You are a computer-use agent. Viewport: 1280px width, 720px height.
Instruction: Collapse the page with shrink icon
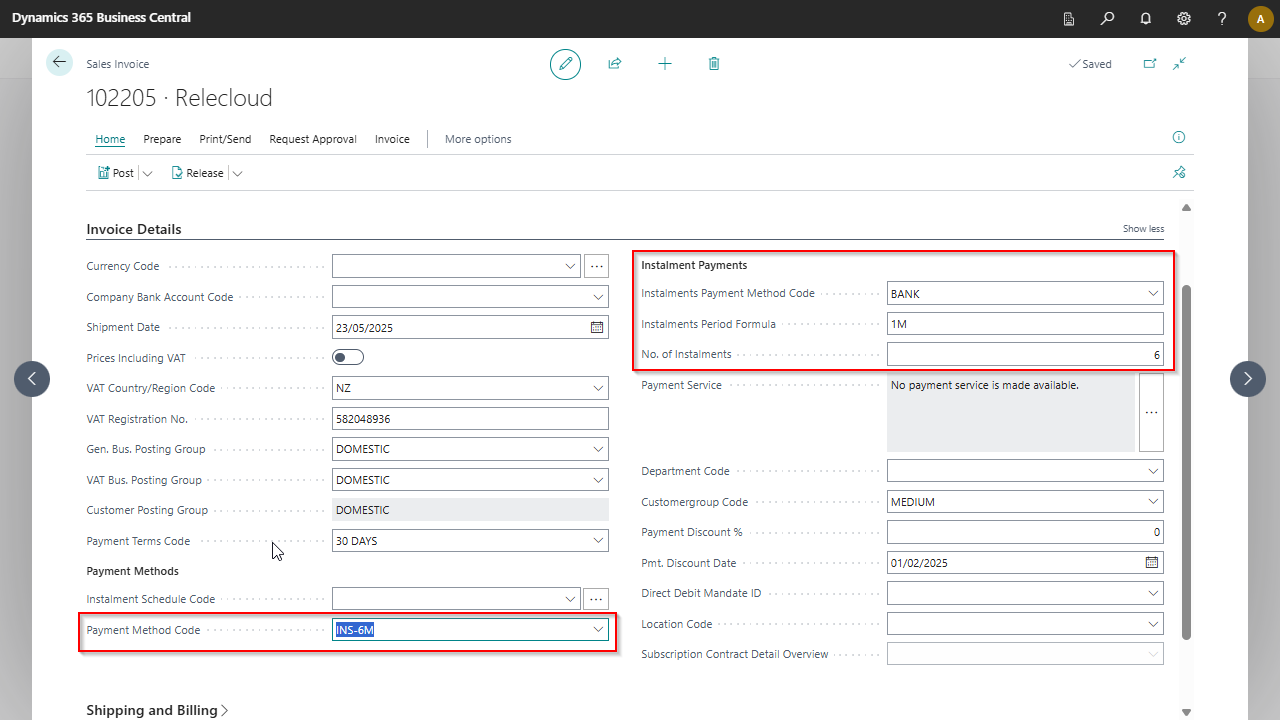pos(1180,64)
